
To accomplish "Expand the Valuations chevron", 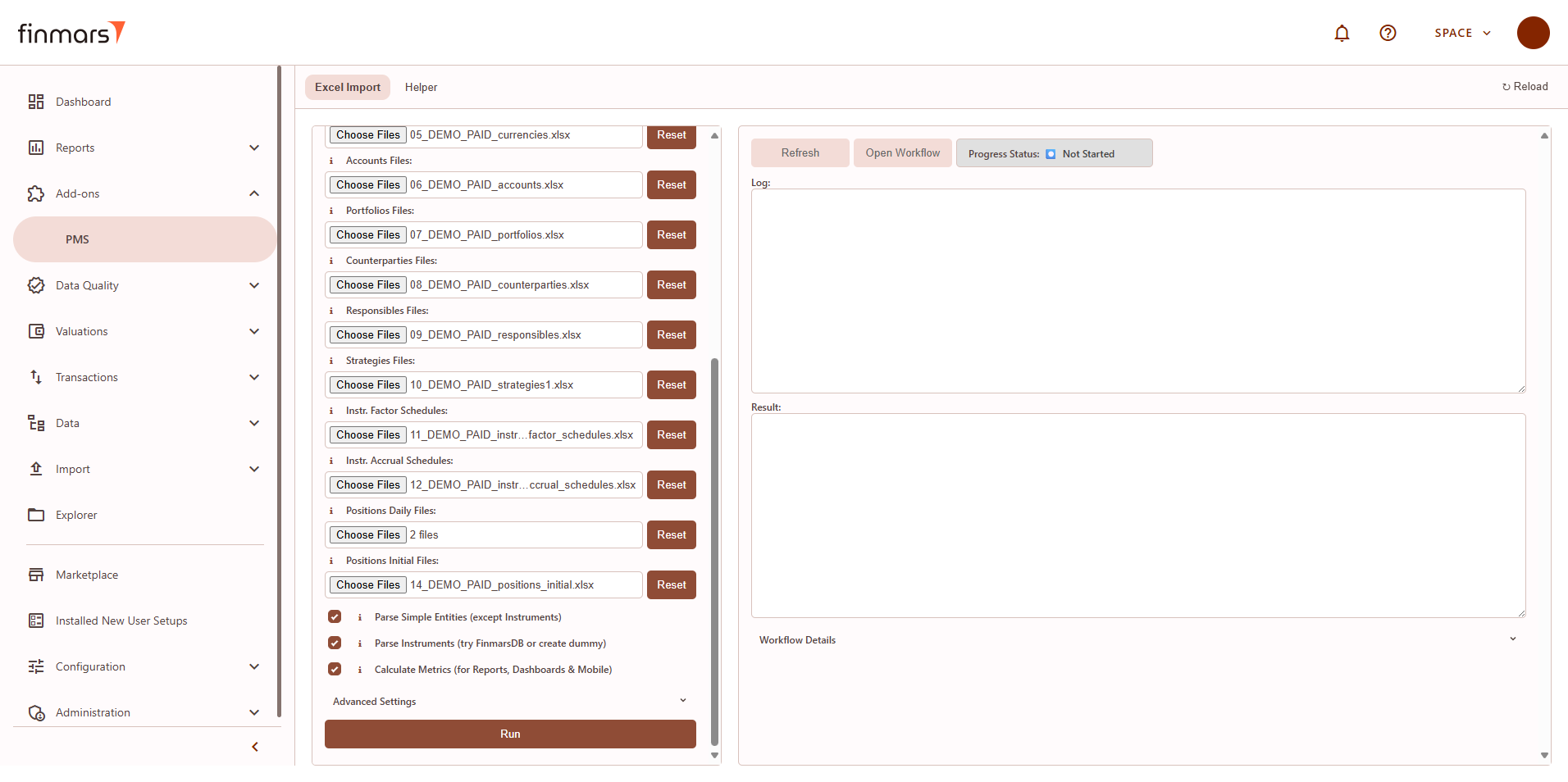I will 254,331.
